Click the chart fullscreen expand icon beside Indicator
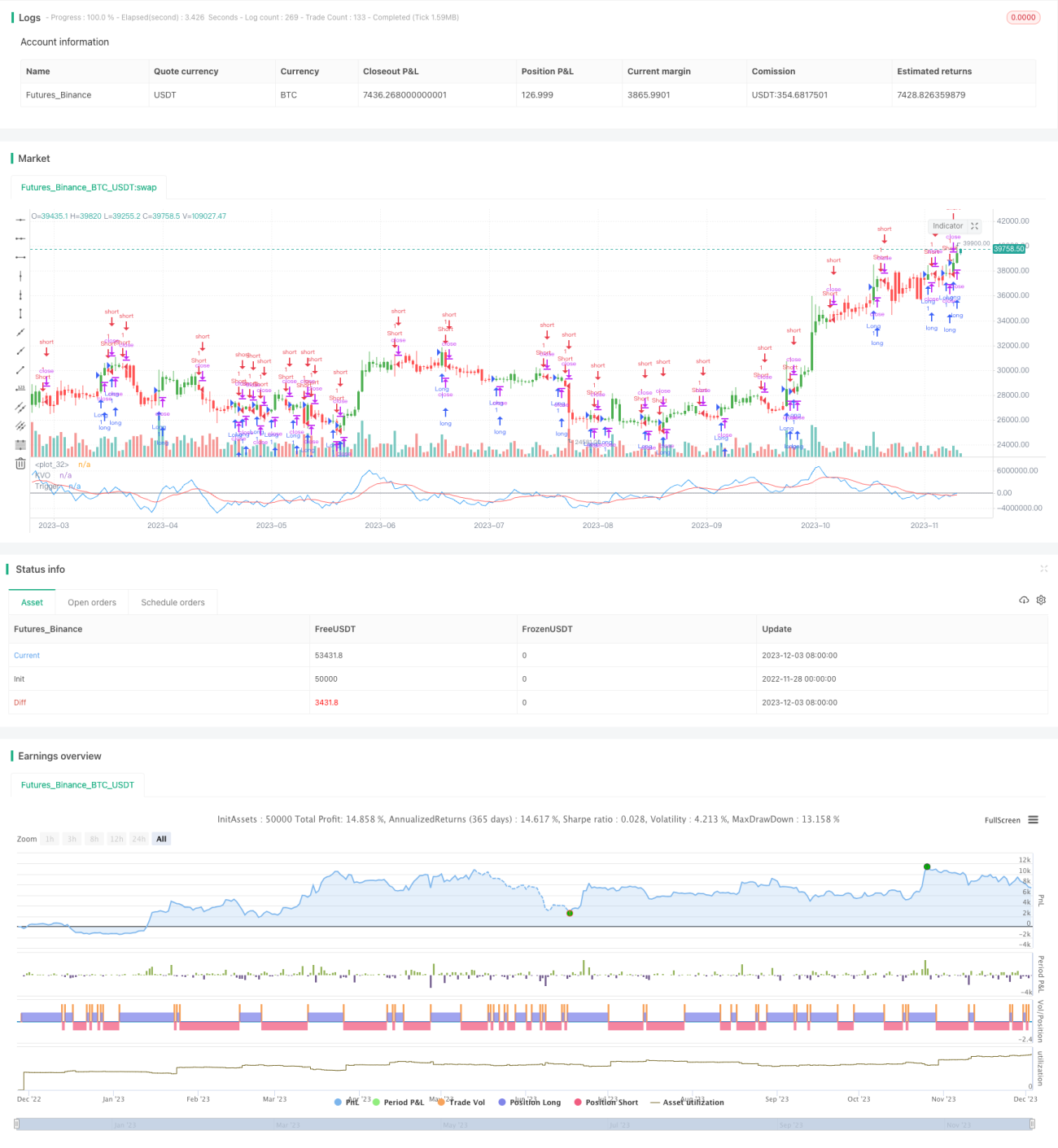This screenshot has height=1148, width=1058. tap(974, 226)
